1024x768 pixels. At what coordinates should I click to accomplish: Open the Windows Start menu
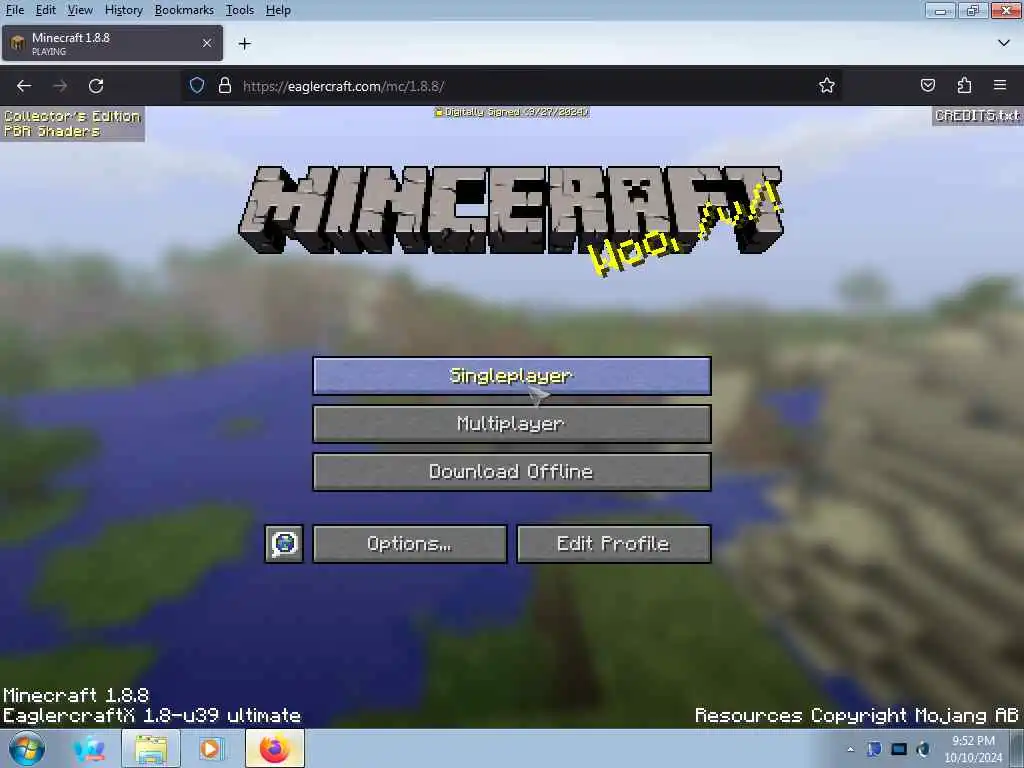click(27, 748)
